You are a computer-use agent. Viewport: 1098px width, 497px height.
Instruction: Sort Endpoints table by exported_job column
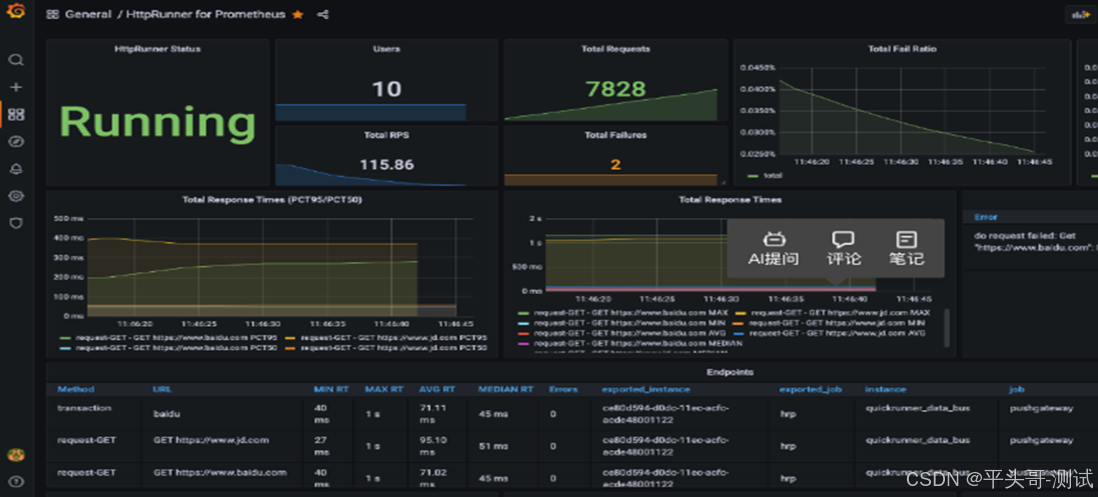coord(810,389)
